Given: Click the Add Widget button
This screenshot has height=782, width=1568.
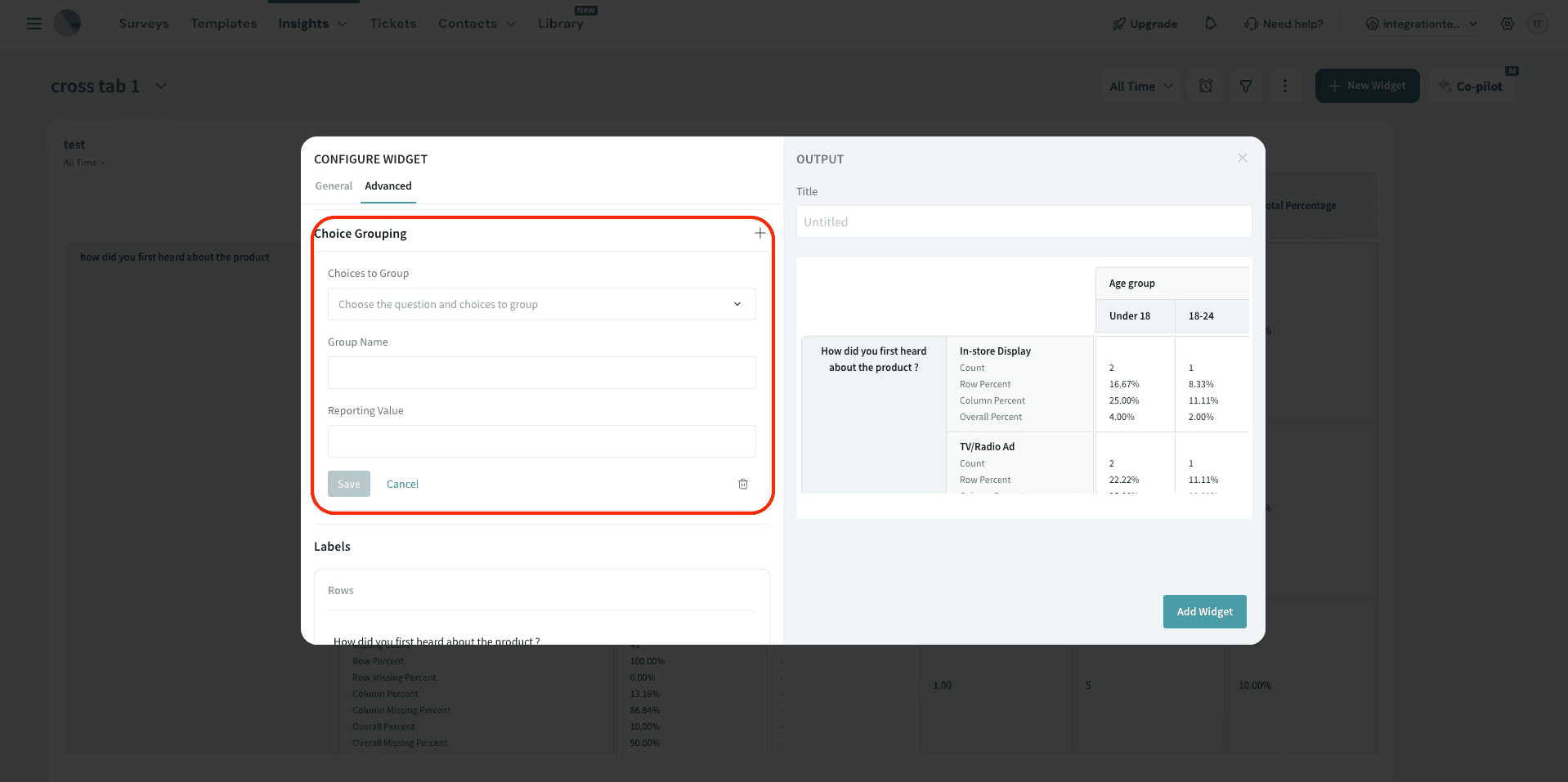Looking at the screenshot, I should click(x=1205, y=611).
